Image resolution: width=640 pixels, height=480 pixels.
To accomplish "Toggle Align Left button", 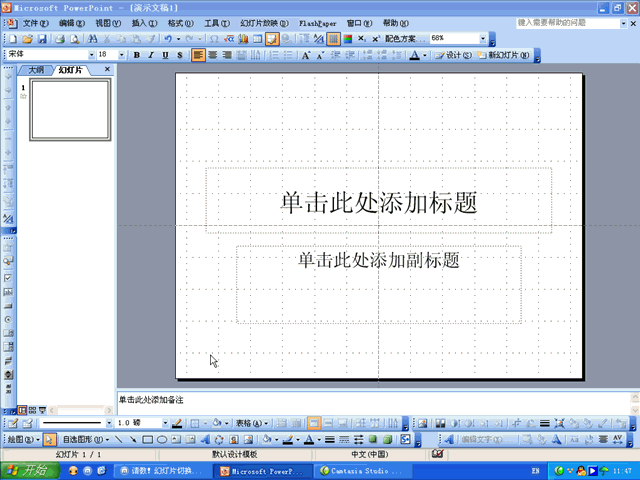I will [198, 55].
